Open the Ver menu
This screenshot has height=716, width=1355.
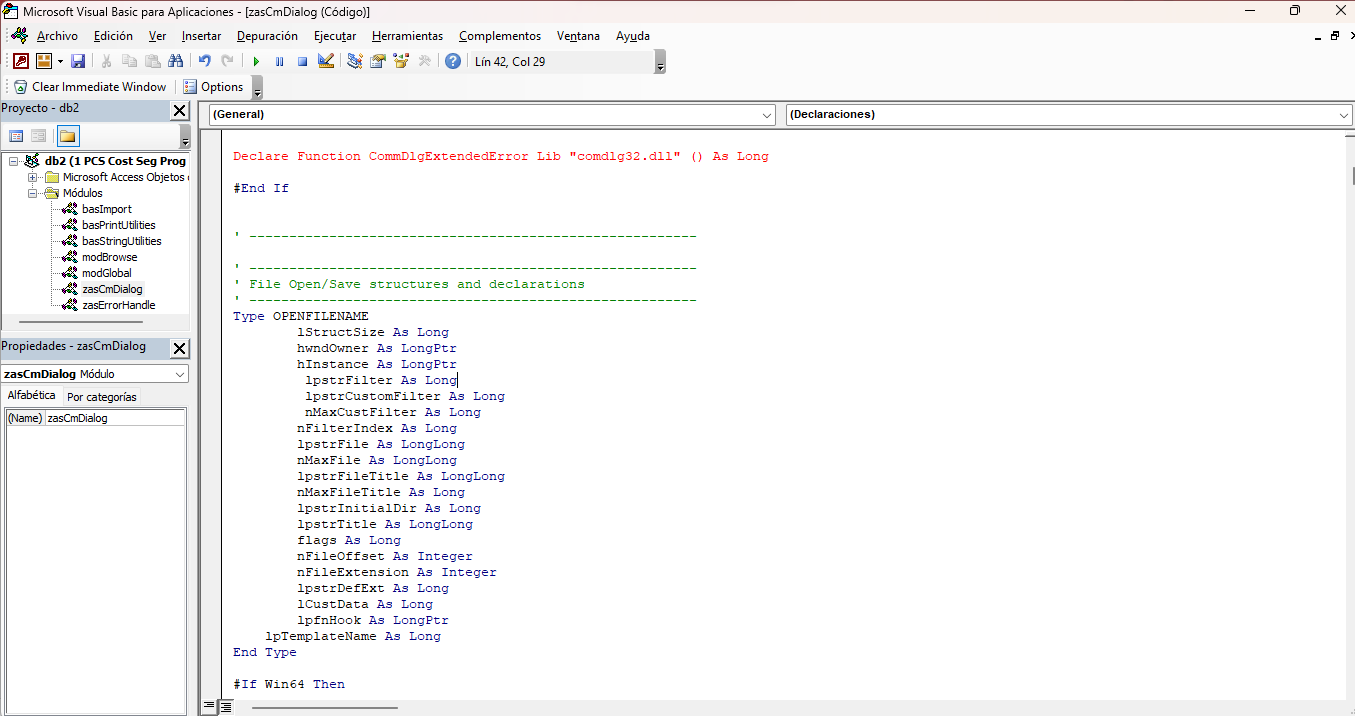click(x=157, y=36)
